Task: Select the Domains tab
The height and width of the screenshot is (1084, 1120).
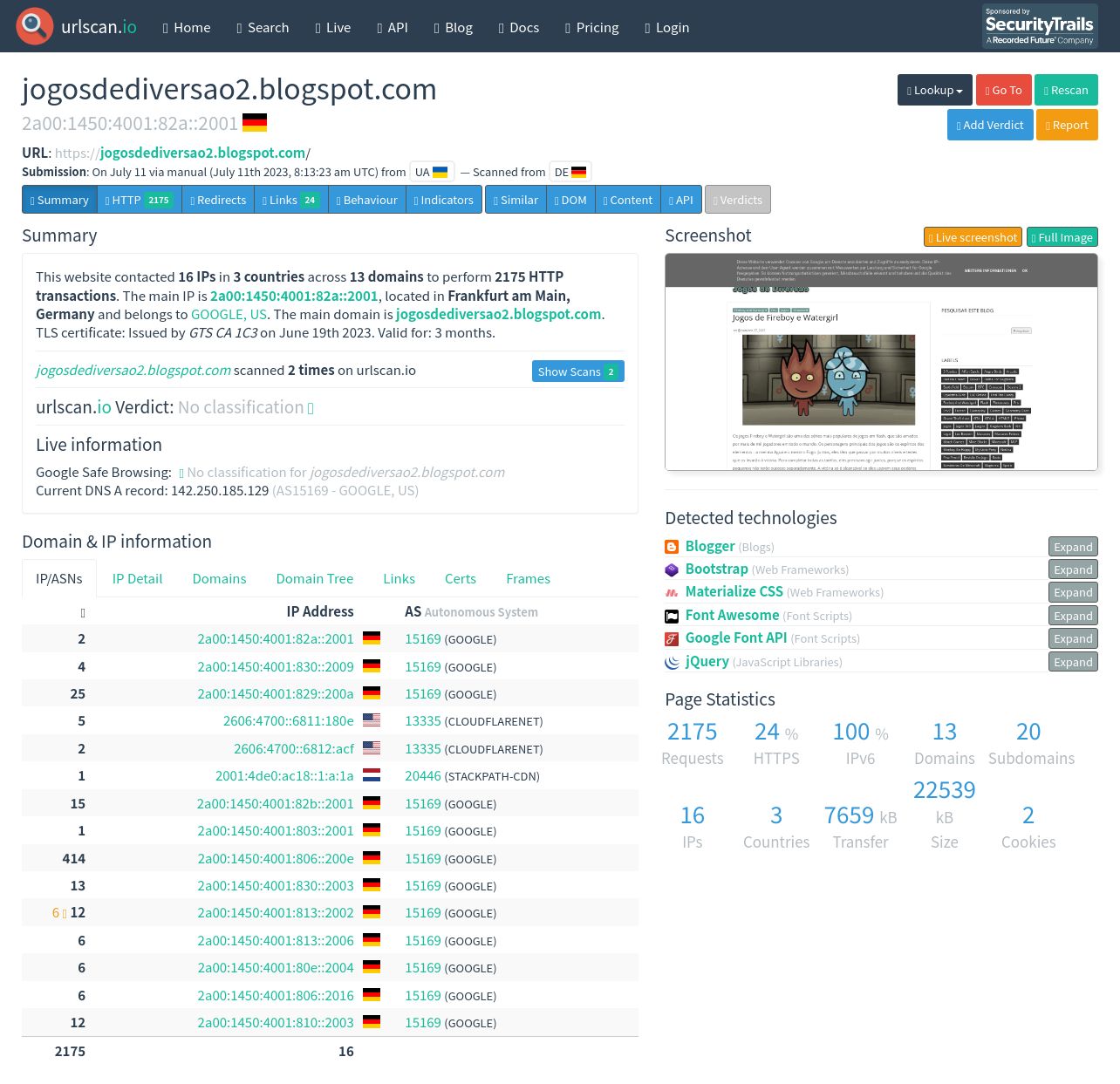Action: tap(219, 578)
